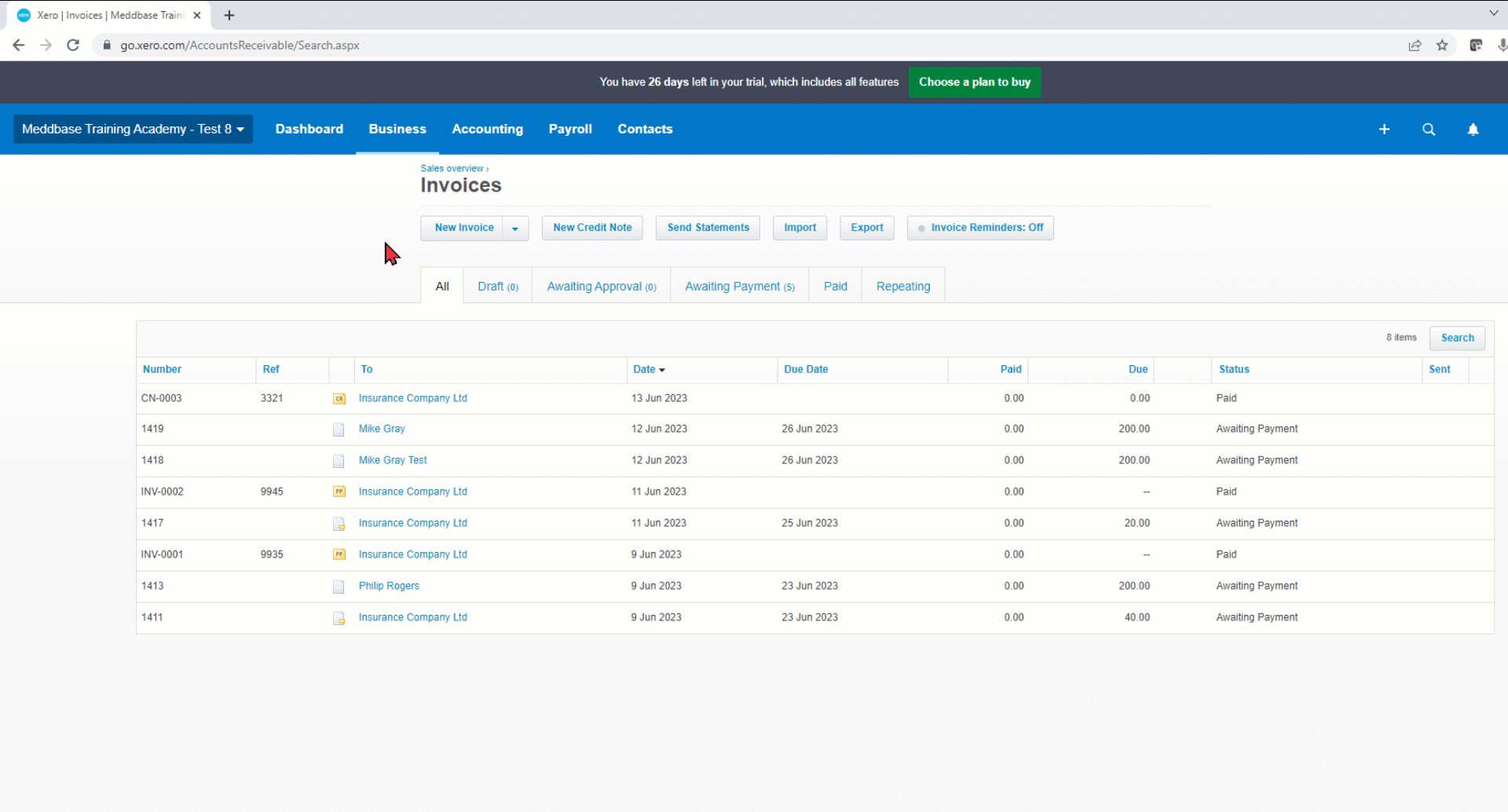
Task: Switch to the Repeating invoices tab
Action: [x=902, y=287]
